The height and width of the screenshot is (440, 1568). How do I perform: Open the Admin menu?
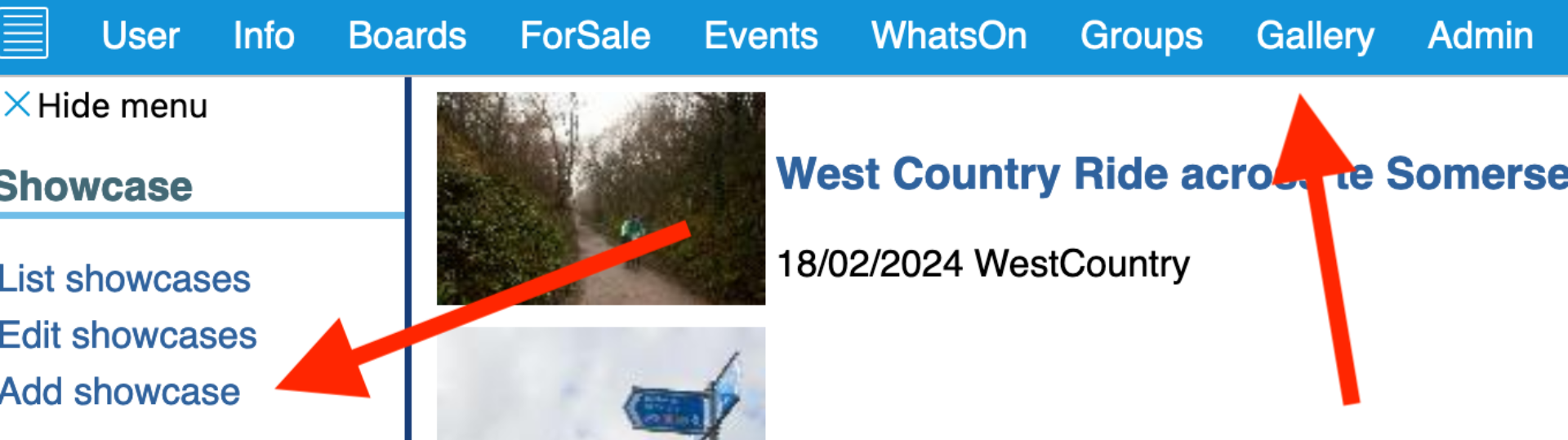coord(1481,36)
